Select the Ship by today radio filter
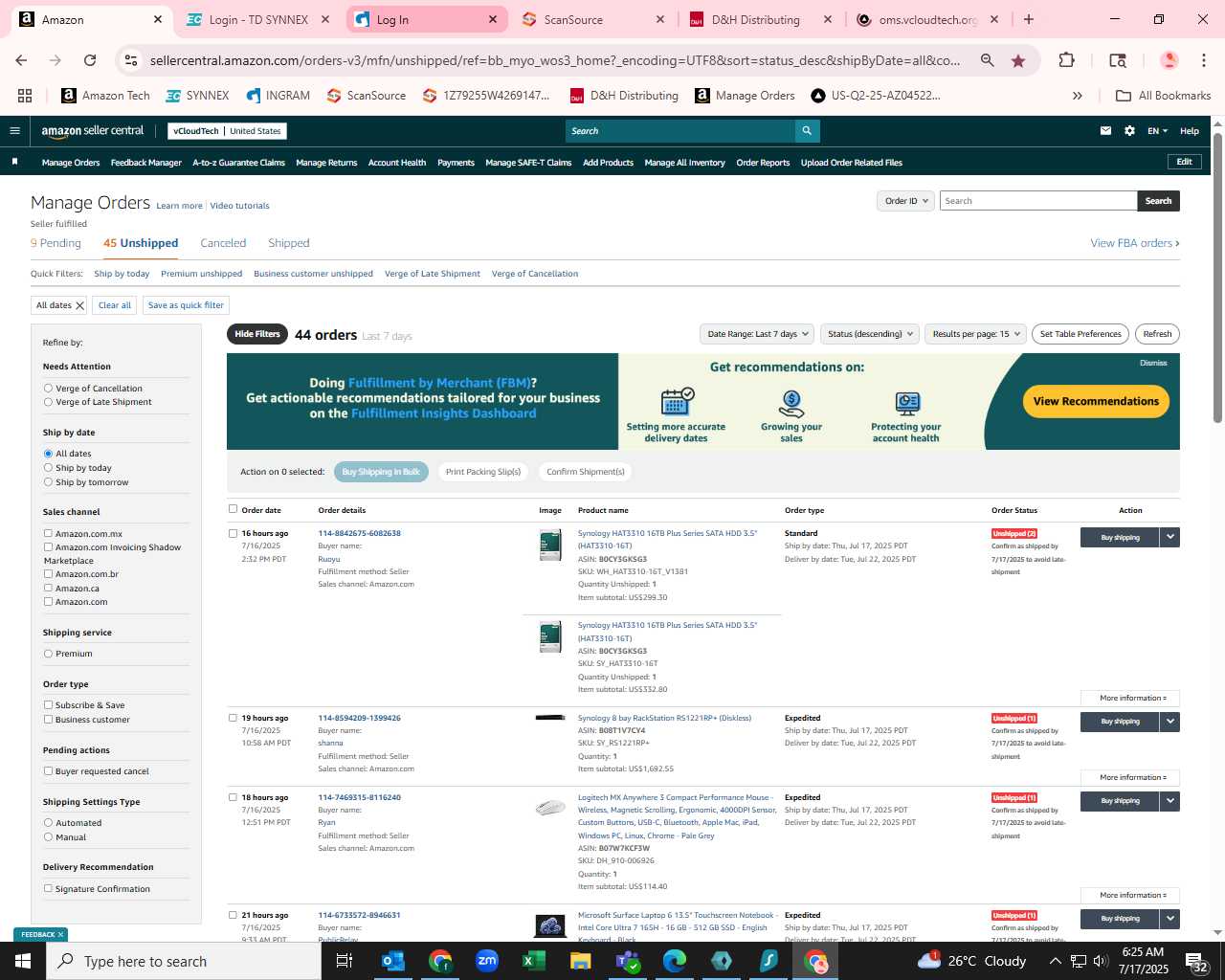The image size is (1225, 980). point(48,468)
